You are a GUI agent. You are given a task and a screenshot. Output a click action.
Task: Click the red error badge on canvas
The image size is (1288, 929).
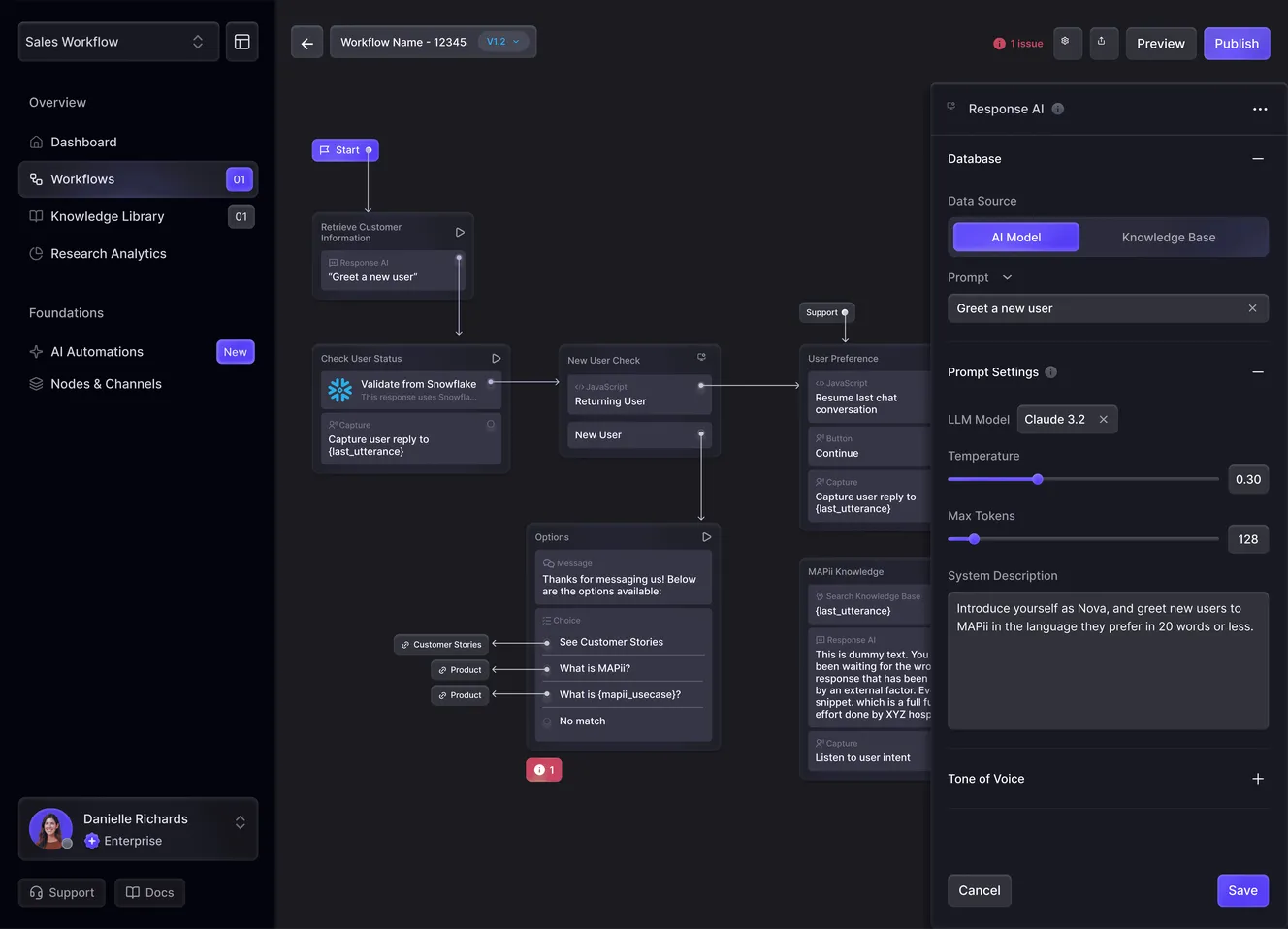[x=544, y=770]
